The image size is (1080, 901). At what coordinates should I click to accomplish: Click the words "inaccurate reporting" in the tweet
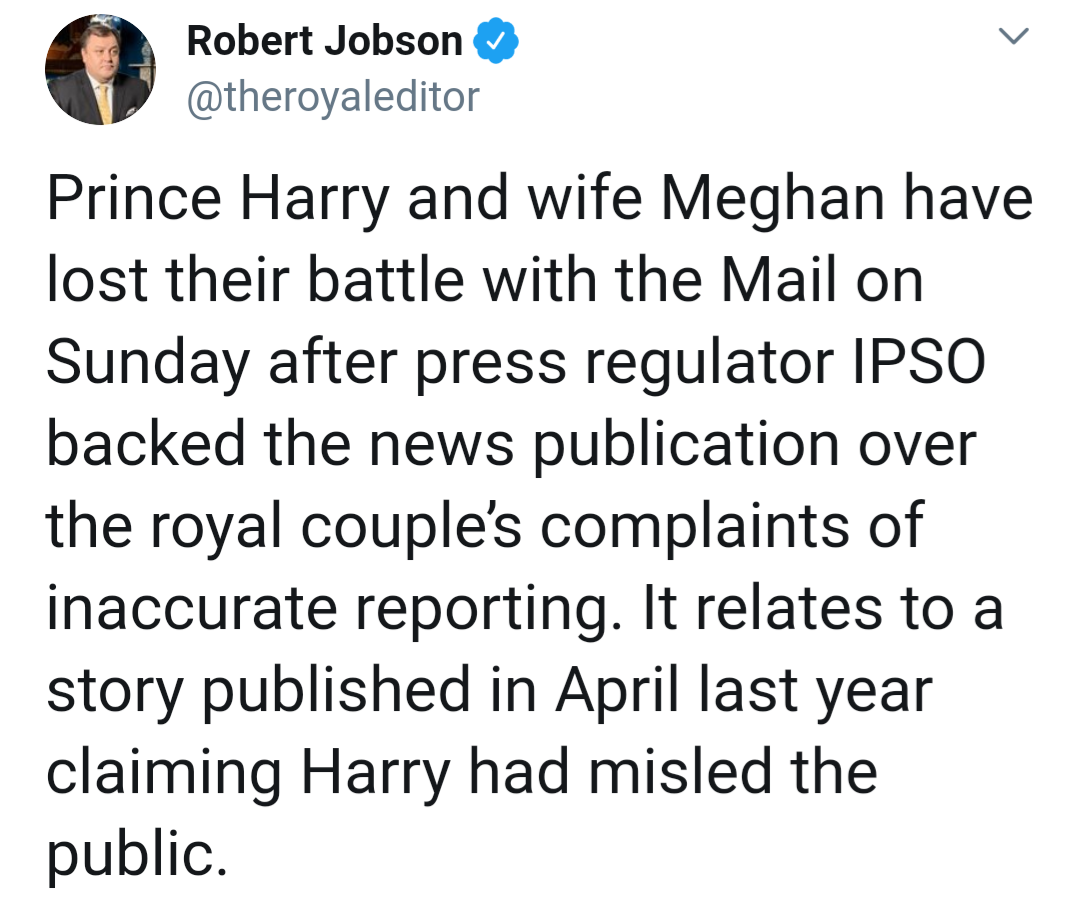(x=326, y=610)
